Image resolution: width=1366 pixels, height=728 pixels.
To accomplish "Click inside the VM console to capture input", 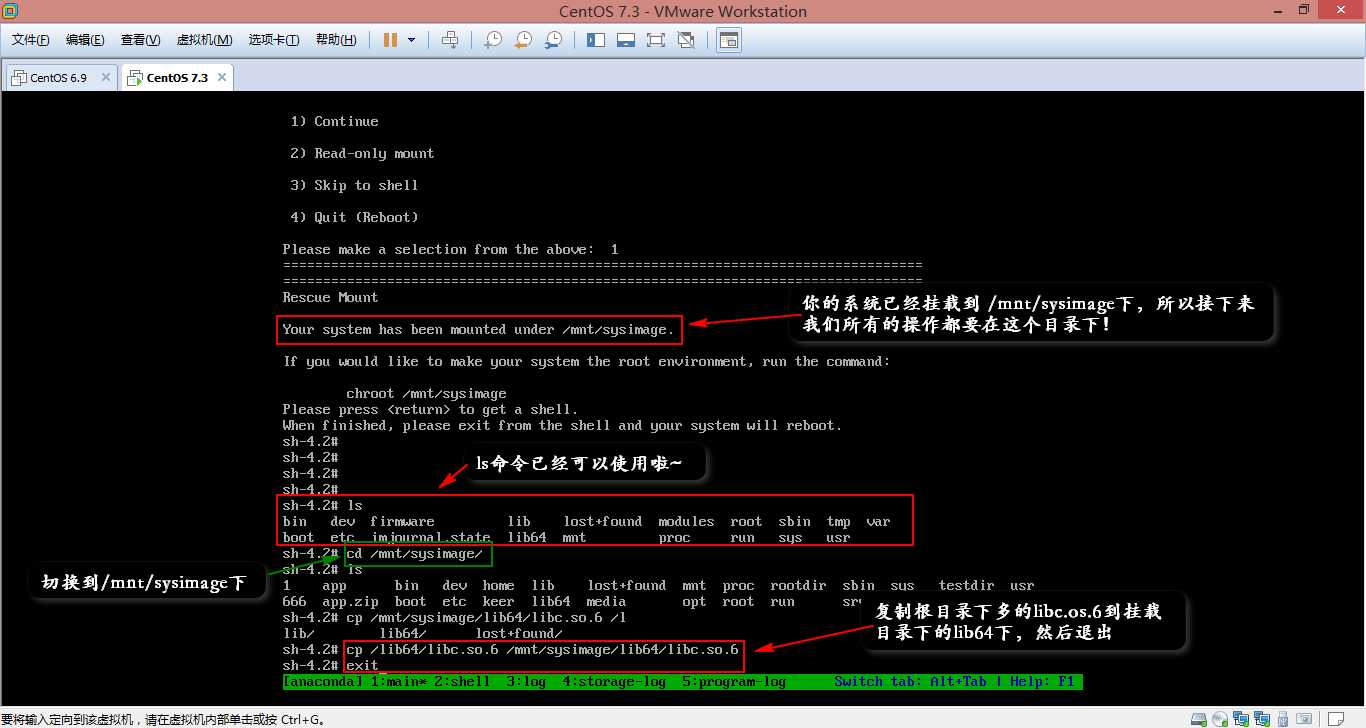I will coord(682,400).
